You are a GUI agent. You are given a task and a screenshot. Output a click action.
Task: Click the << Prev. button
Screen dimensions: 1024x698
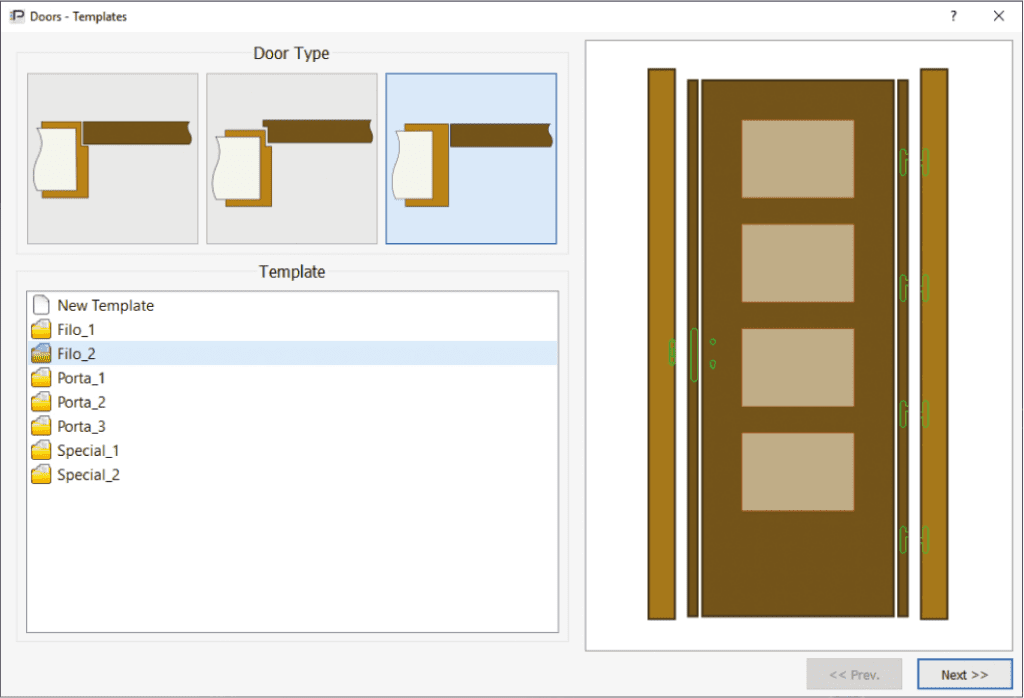click(x=854, y=674)
